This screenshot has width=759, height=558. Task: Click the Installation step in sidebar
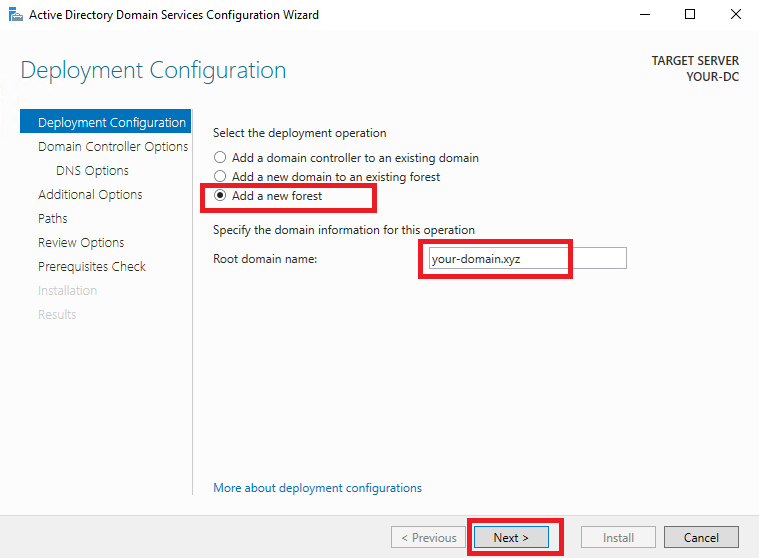(67, 290)
